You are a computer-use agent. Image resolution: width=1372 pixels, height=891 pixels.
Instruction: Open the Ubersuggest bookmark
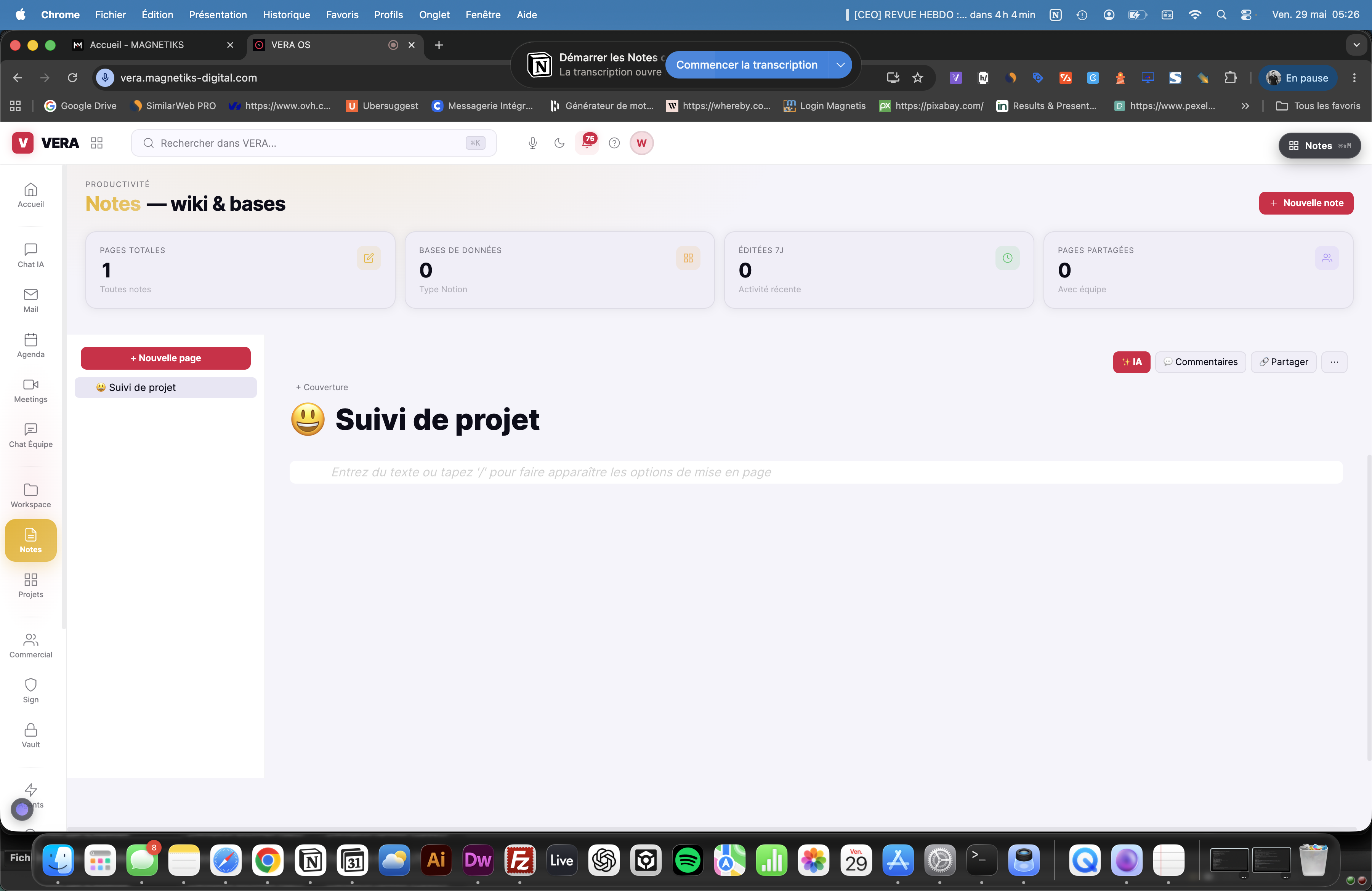point(382,106)
